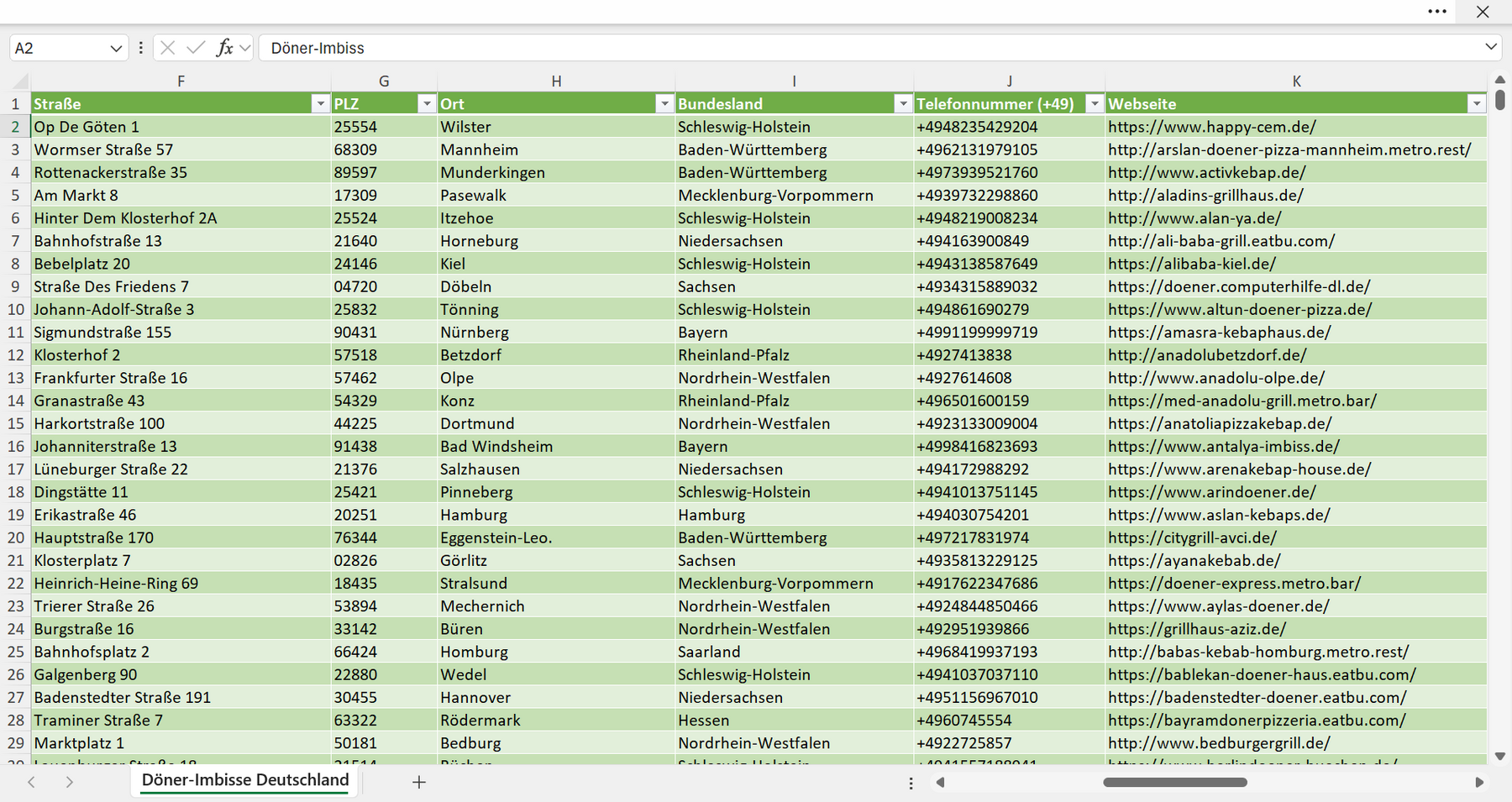This screenshot has height=802, width=1512.
Task: Select the Pasewalk city cell
Action: point(556,195)
